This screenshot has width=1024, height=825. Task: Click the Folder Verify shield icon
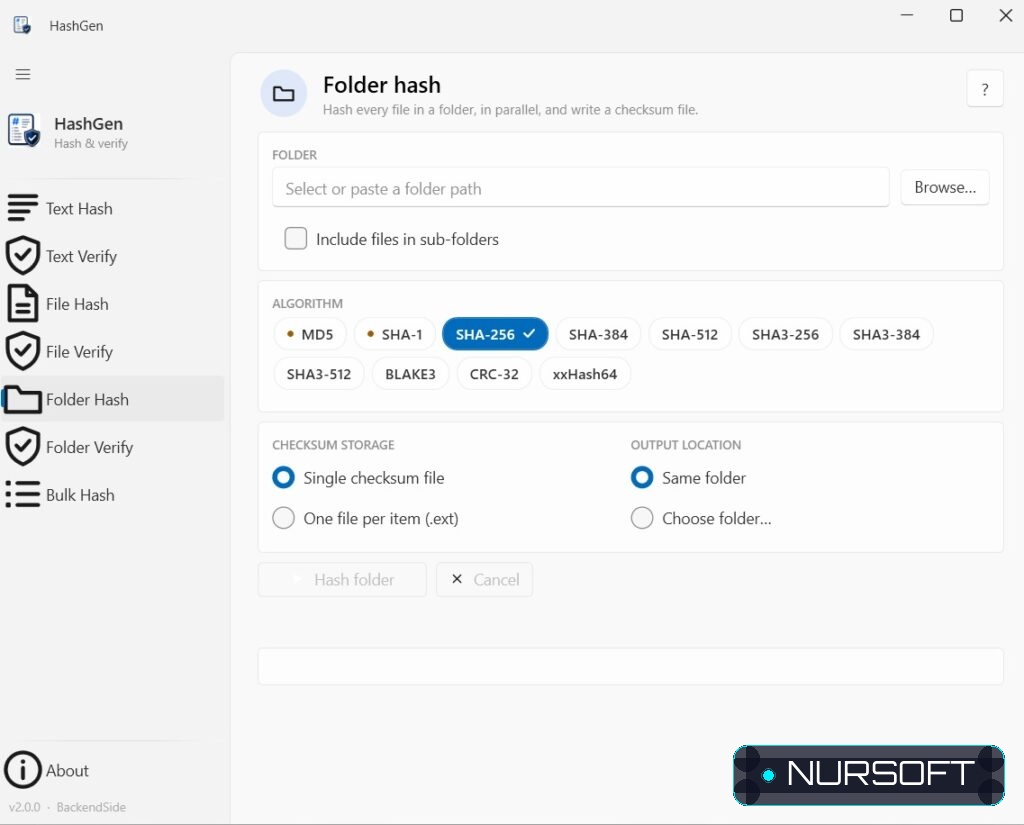(23, 447)
